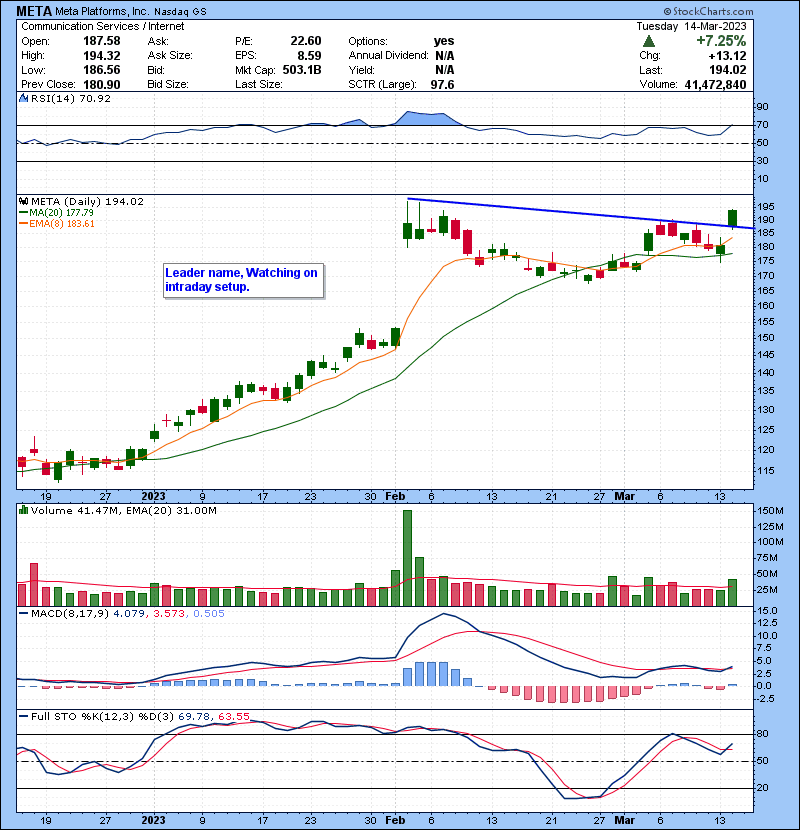
Task: Click the META ticker symbol title
Action: pyautogui.click(x=34, y=11)
